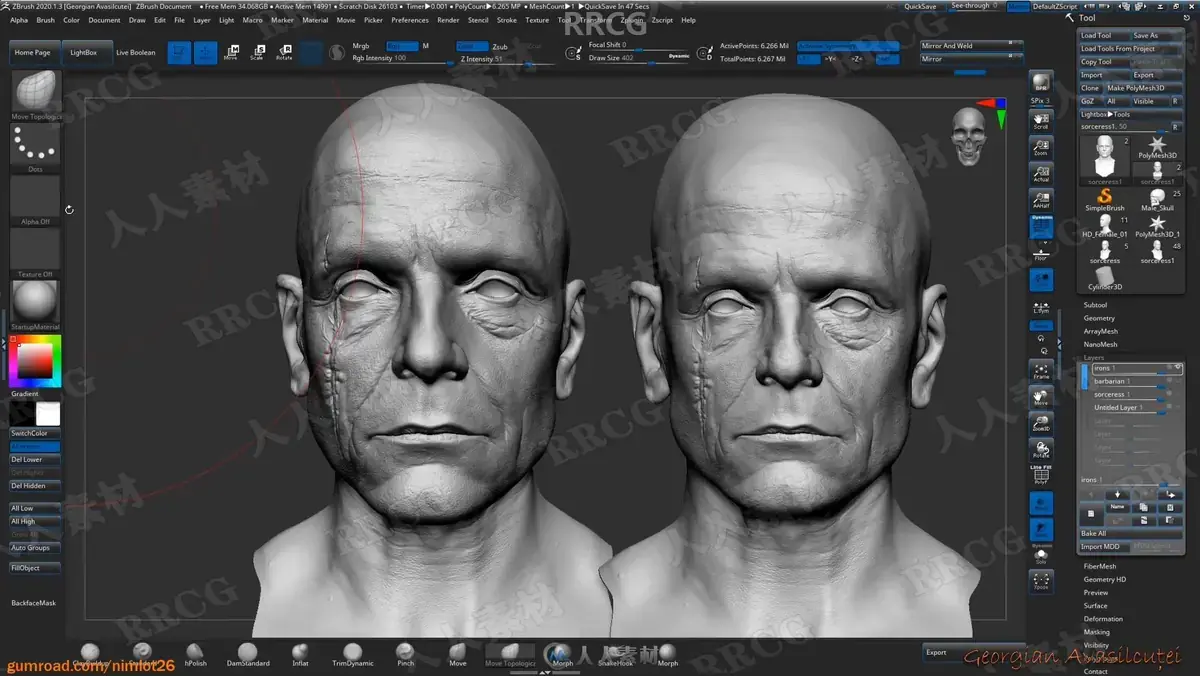Viewport: 1200px width, 676px height.
Task: Select the Move Topological brush thumbnail
Action: point(35,92)
